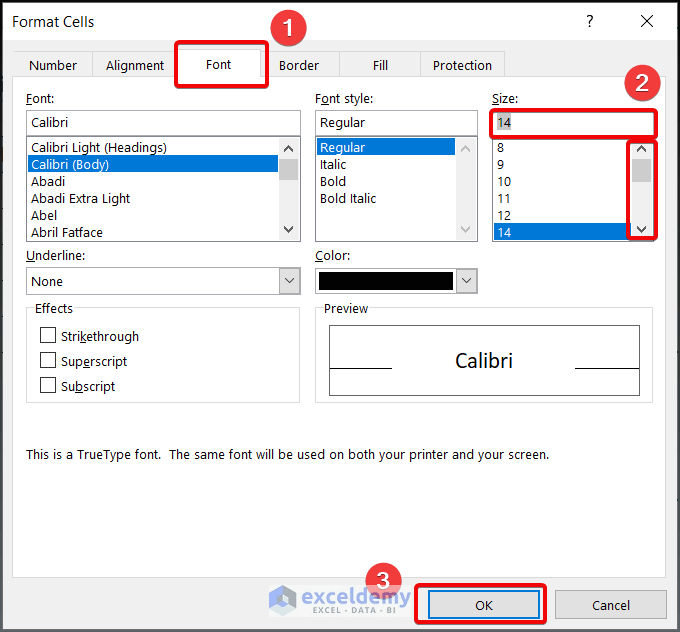This screenshot has height=632, width=680.
Task: Click font style list down arrow
Action: point(465,229)
